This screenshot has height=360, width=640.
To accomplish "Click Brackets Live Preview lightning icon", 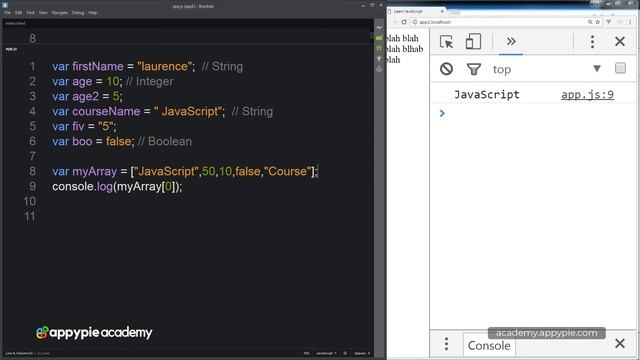I will [x=379, y=28].
